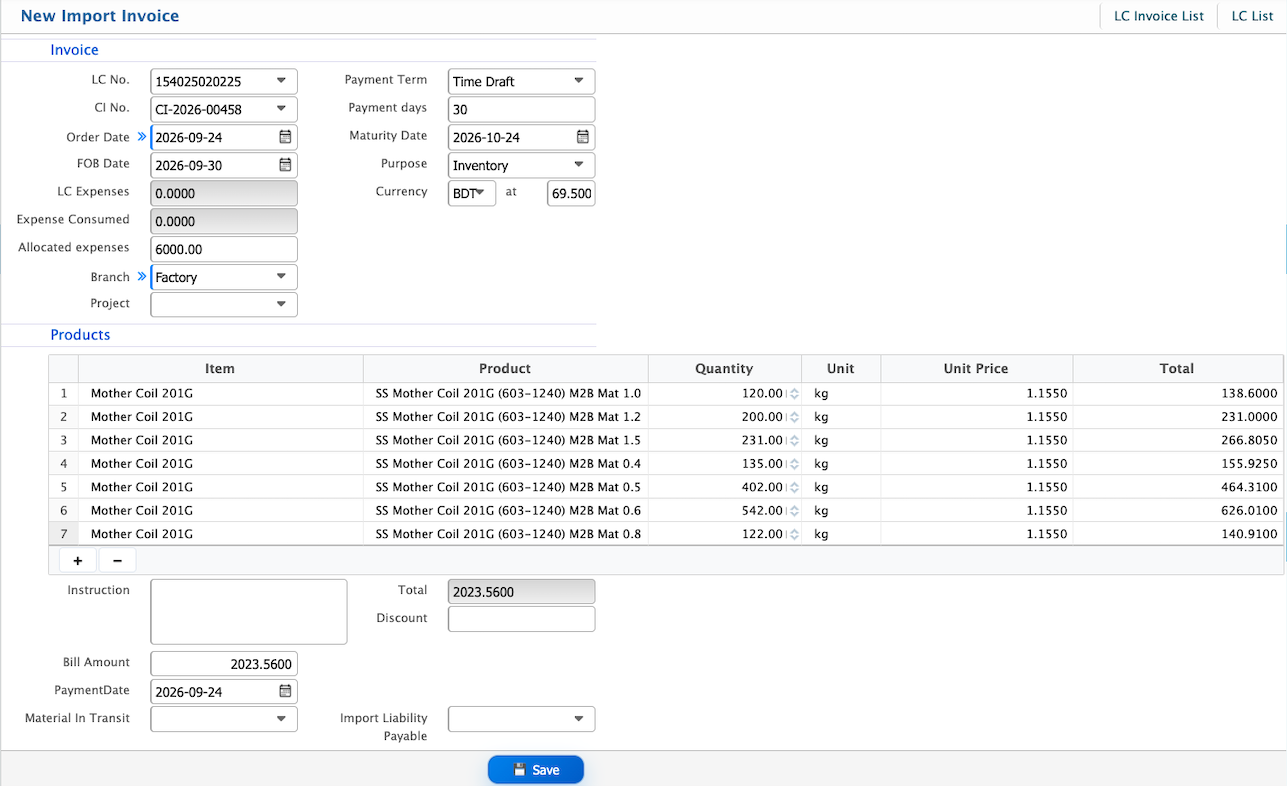Click the Quantity column header

tap(725, 369)
